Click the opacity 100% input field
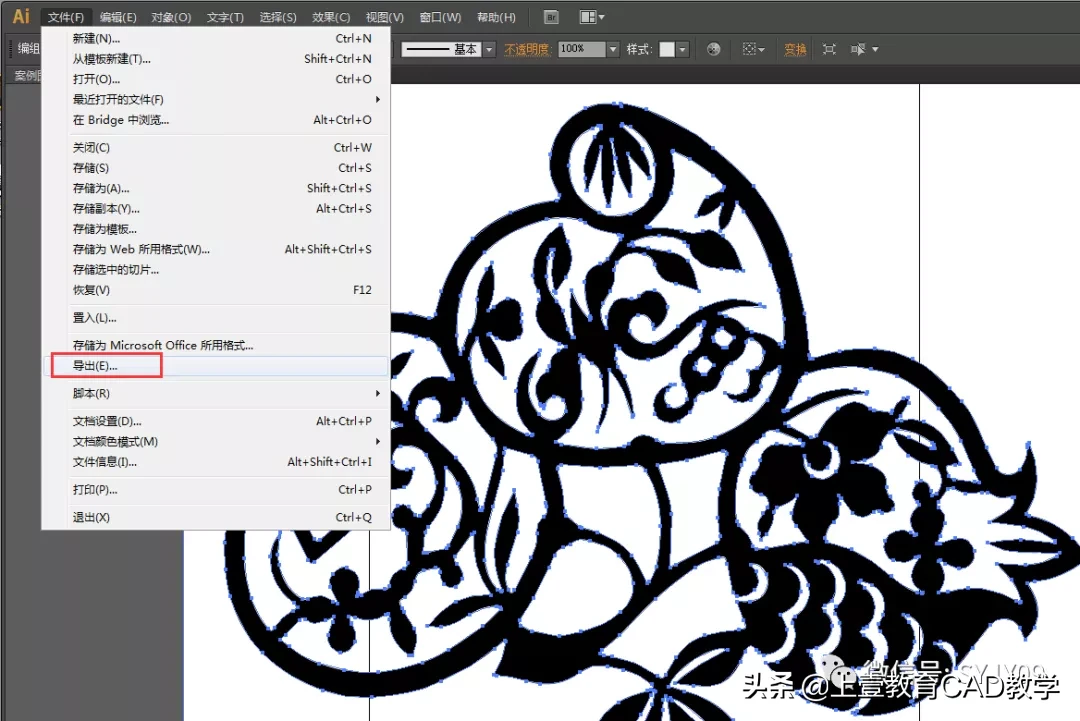The image size is (1080, 721). point(582,49)
